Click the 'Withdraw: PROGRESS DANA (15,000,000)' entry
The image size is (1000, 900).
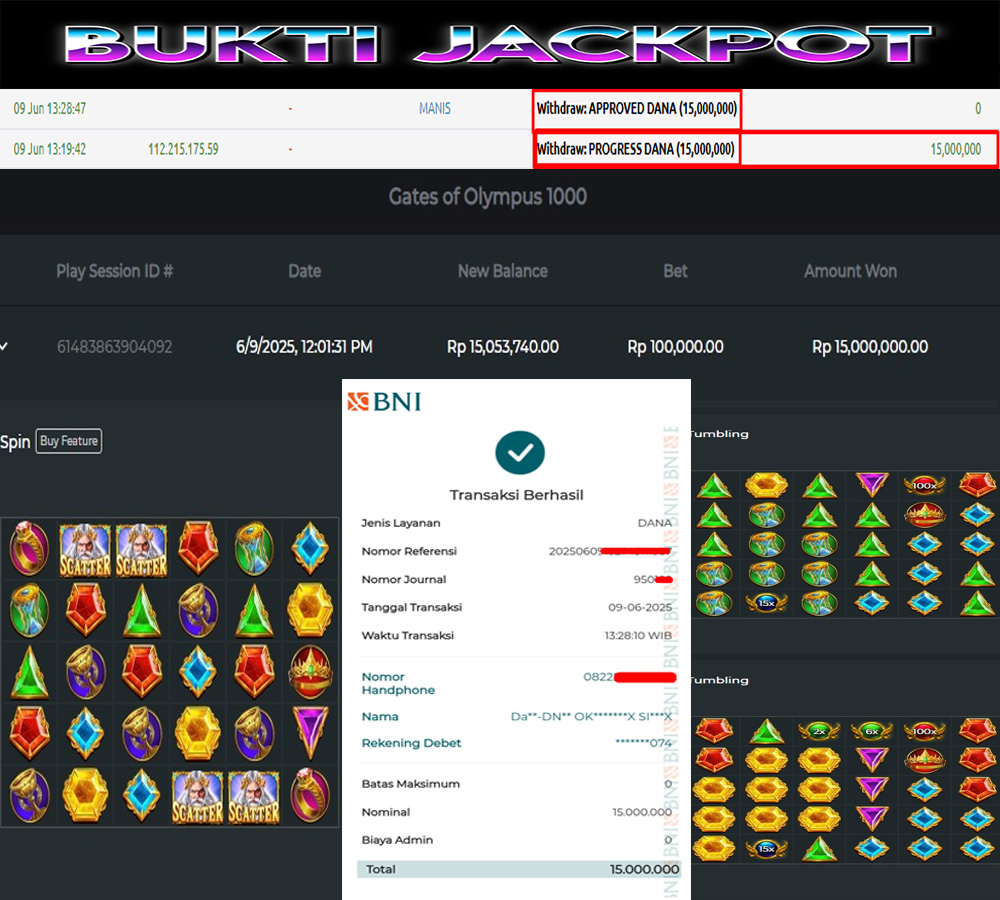pyautogui.click(x=636, y=149)
